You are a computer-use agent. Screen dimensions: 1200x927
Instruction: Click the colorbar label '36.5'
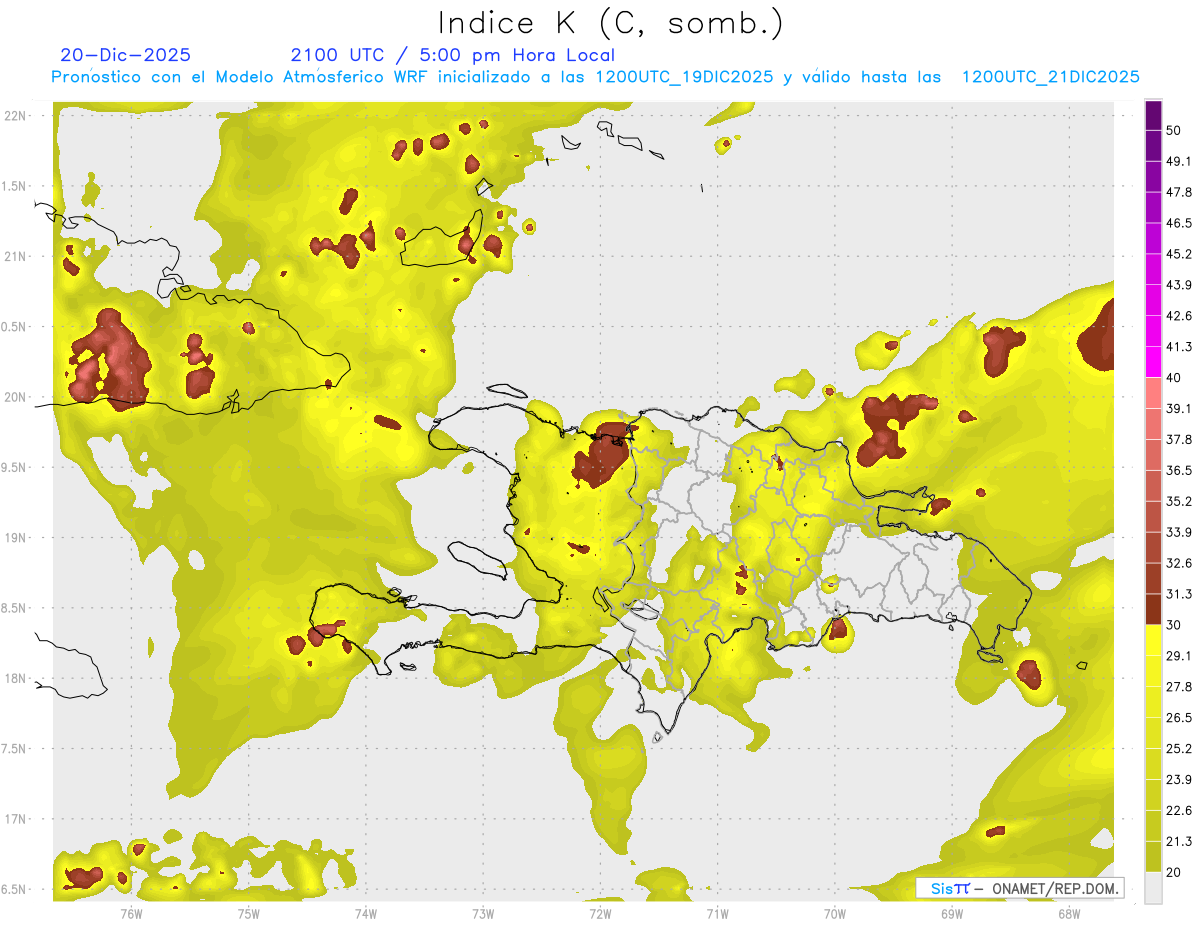[1179, 471]
